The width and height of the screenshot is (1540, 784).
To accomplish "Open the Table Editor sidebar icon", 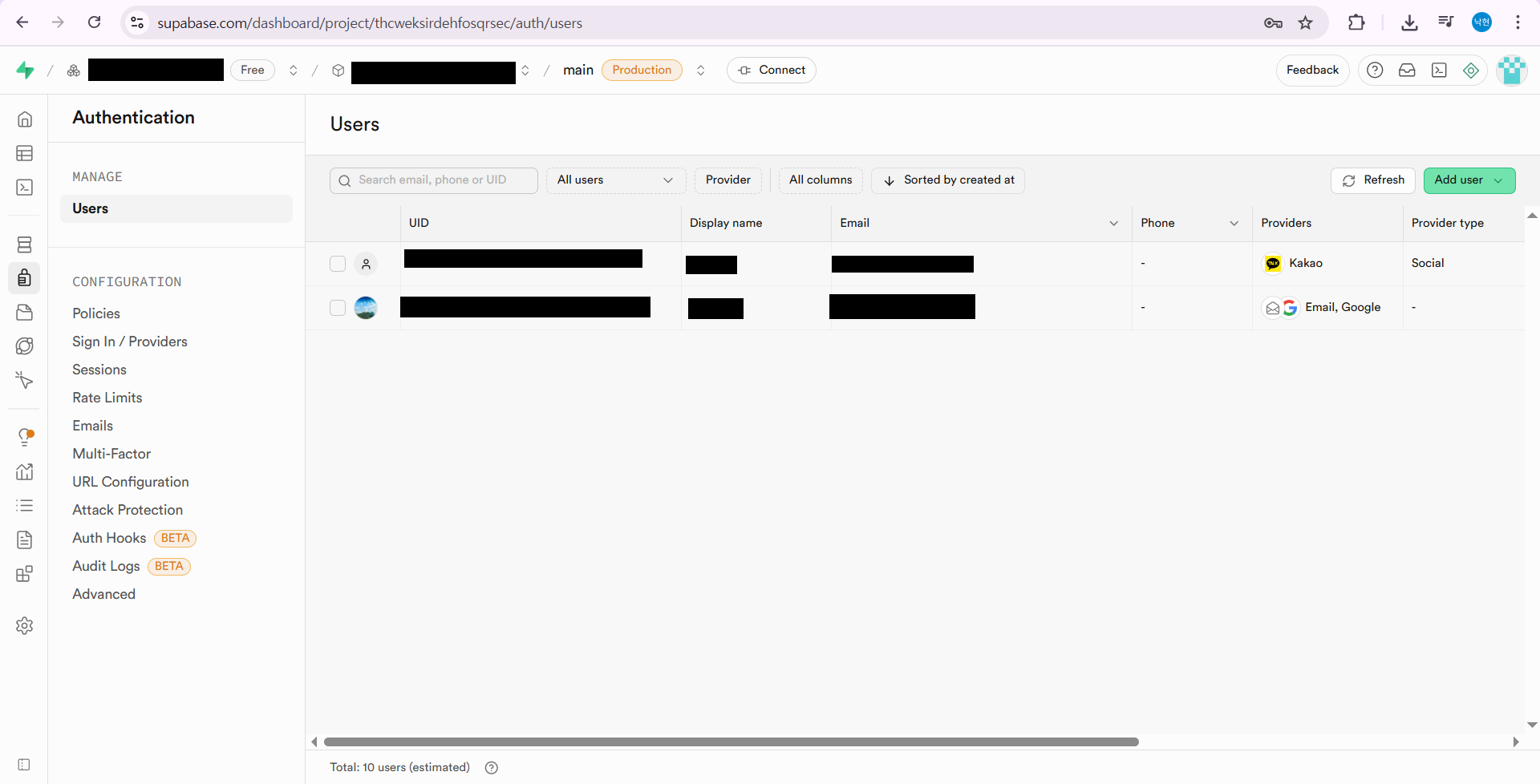I will click(25, 153).
